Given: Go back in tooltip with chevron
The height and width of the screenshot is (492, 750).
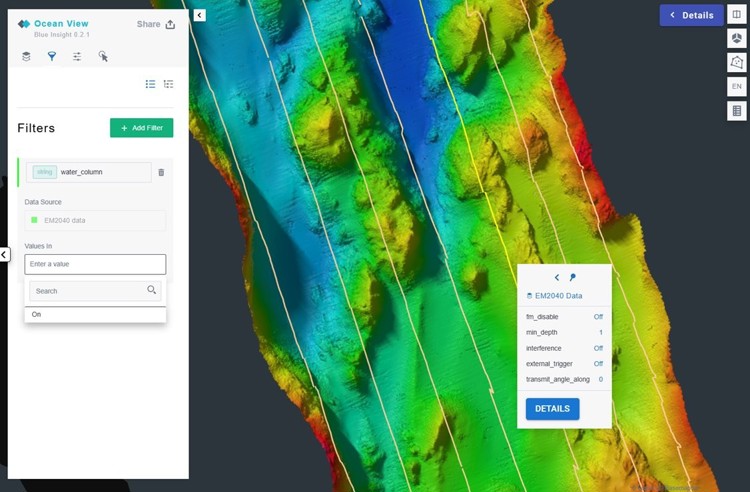Looking at the screenshot, I should pos(557,278).
